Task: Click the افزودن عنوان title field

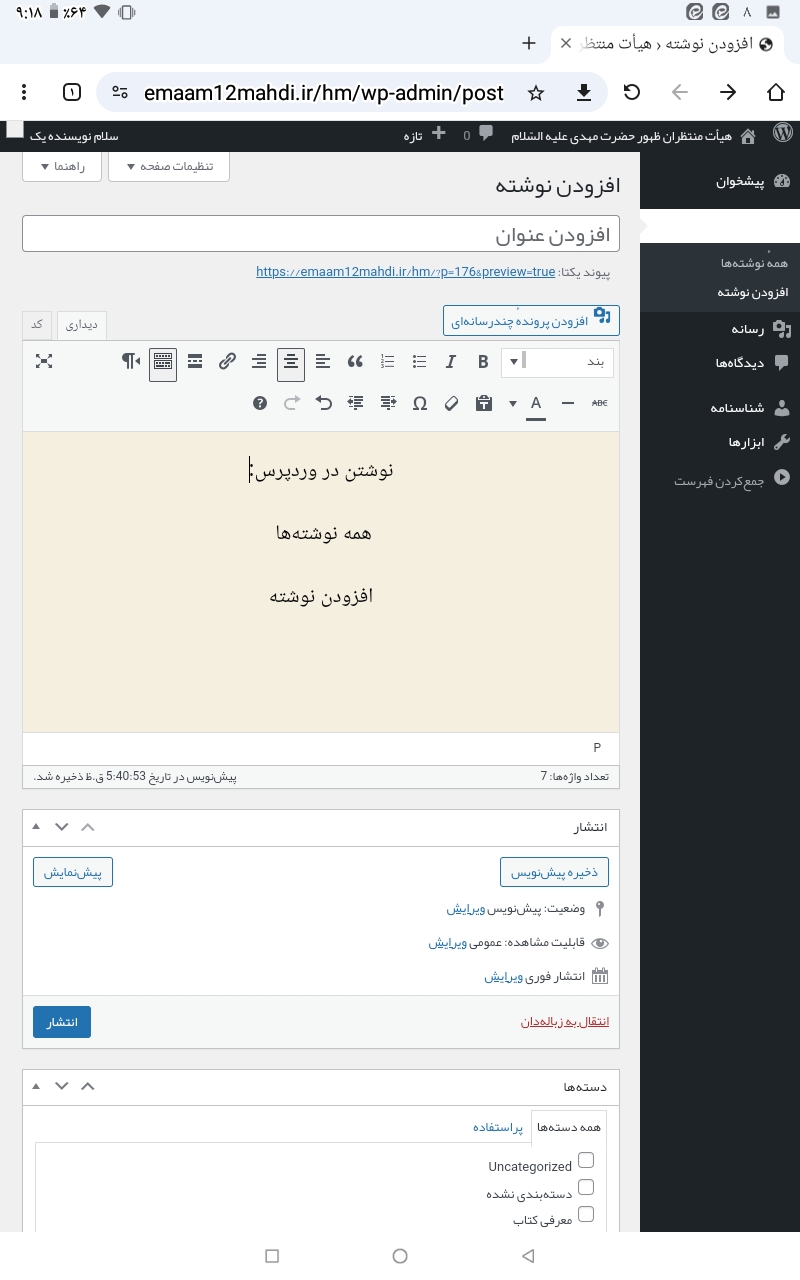Action: click(320, 234)
